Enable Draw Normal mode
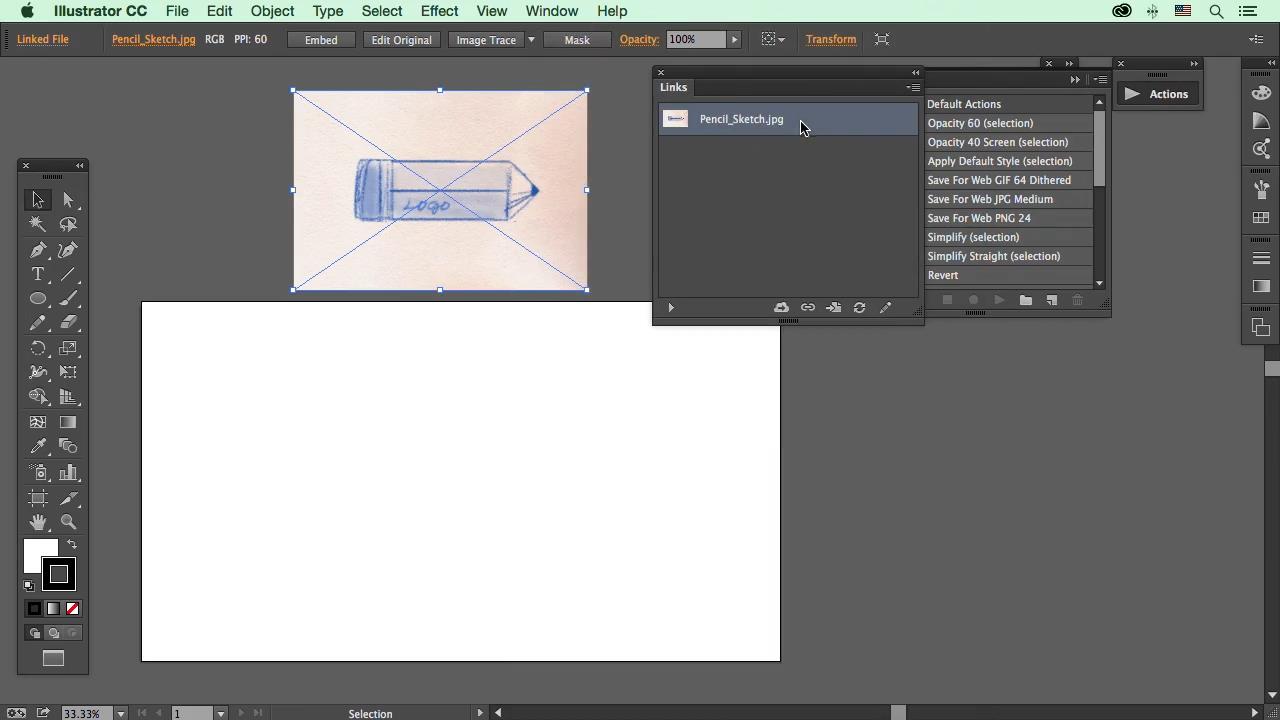 point(34,633)
